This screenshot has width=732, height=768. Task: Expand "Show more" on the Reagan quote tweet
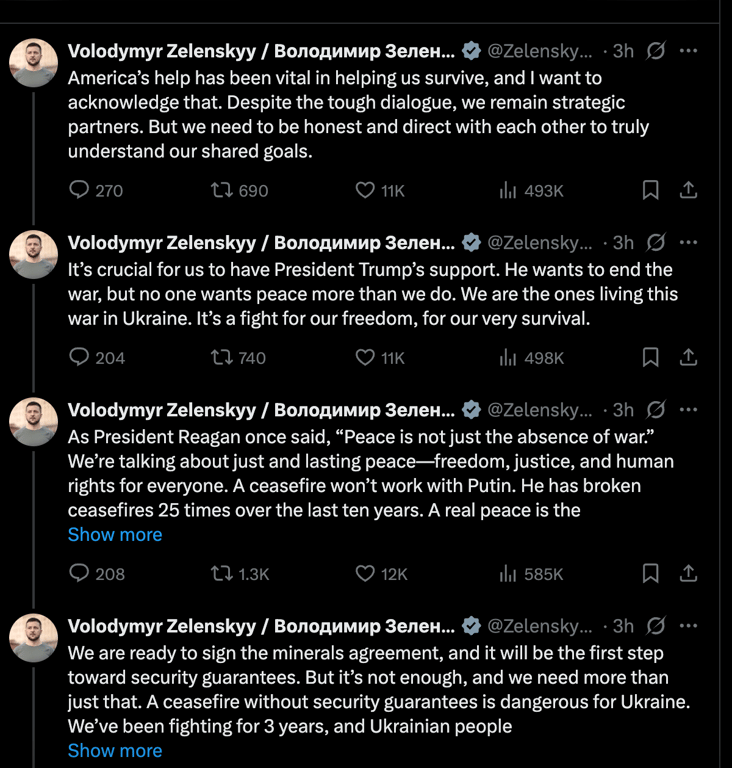[115, 535]
